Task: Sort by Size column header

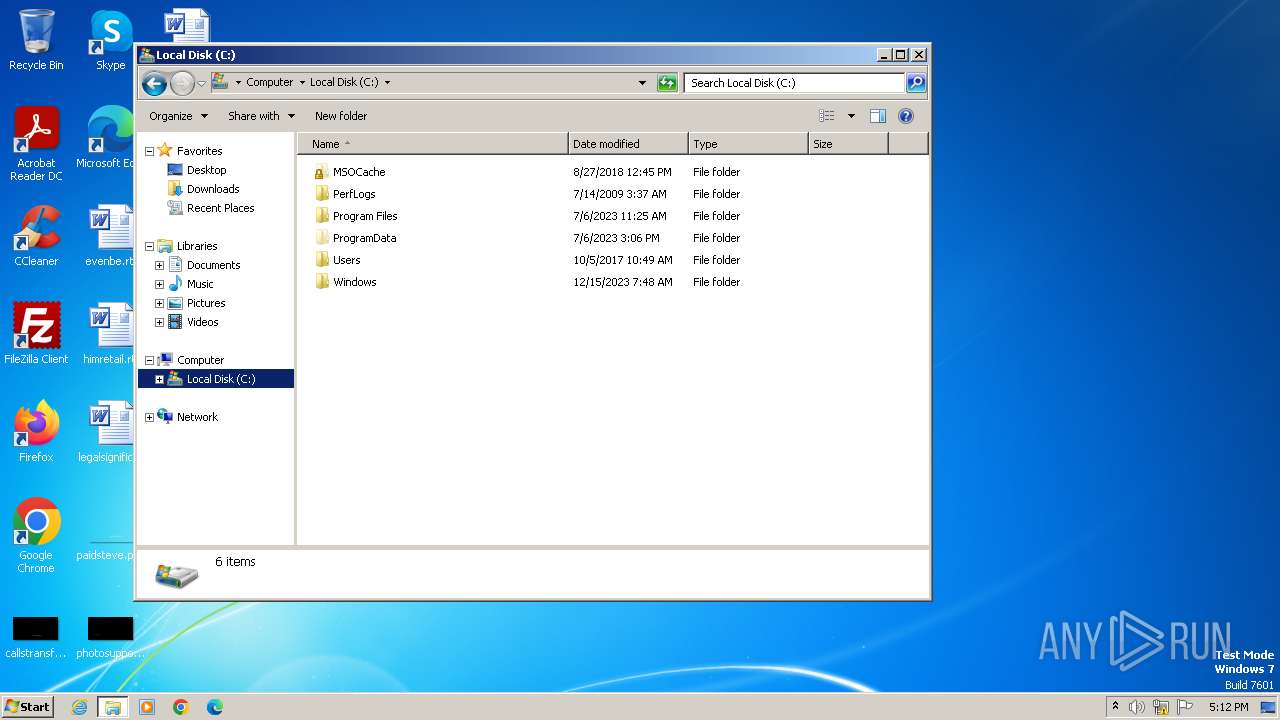Action: click(848, 144)
